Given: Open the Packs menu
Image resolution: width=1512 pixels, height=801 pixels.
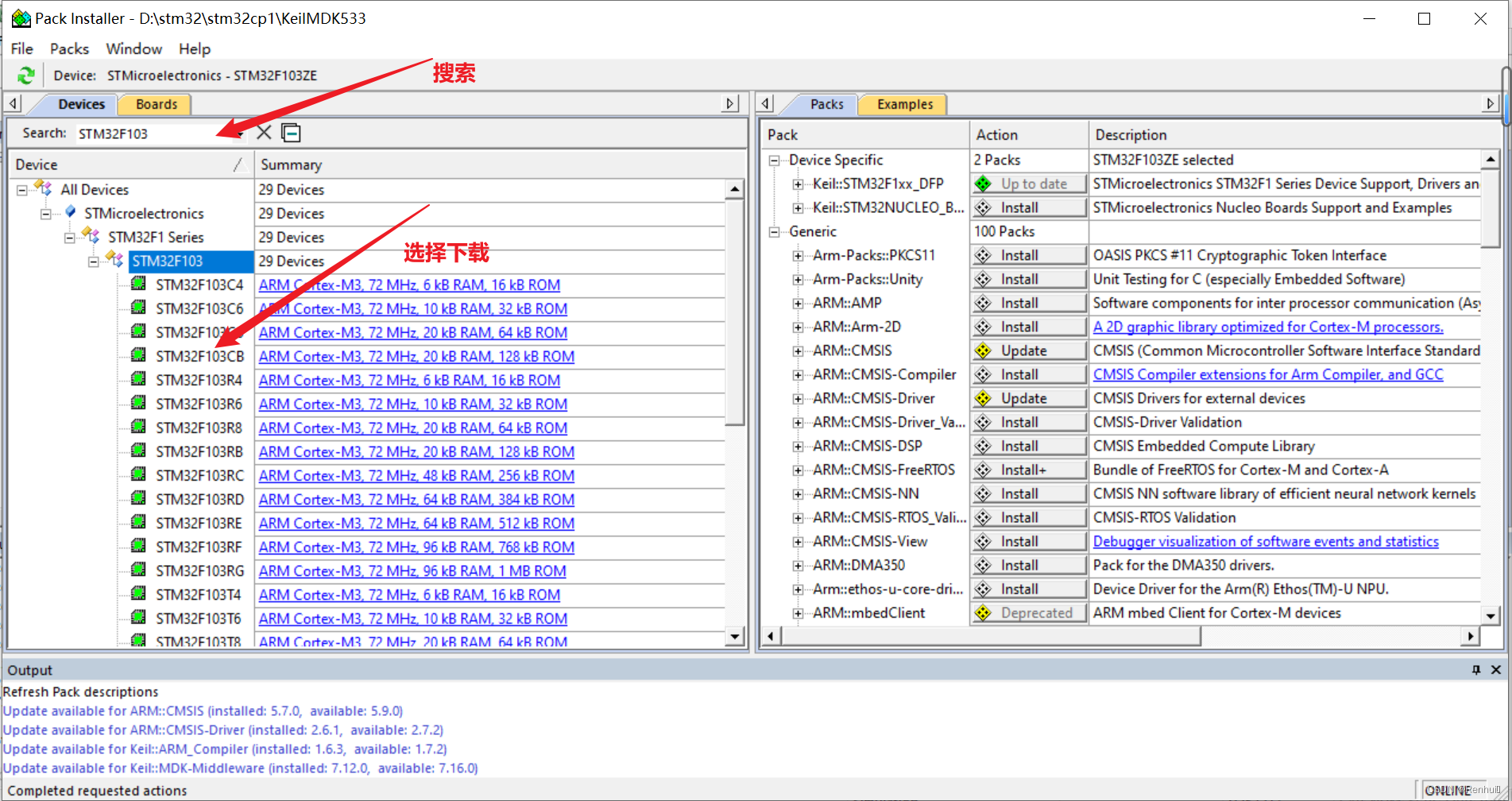Looking at the screenshot, I should click(x=70, y=48).
